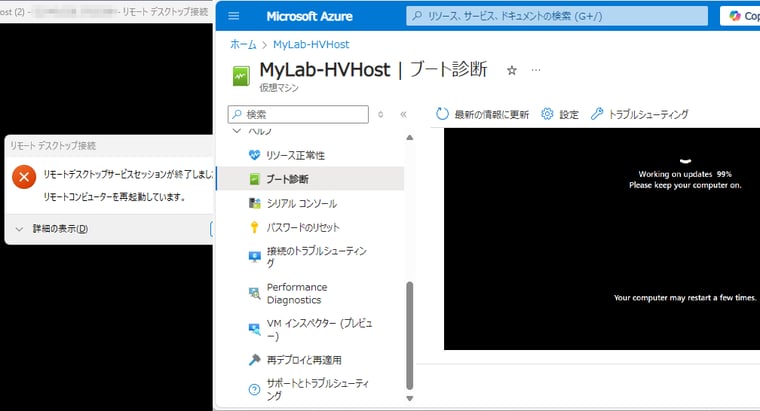760x411 pixels.
Task: Click the Performance Diagnostics icon
Action: point(254,293)
